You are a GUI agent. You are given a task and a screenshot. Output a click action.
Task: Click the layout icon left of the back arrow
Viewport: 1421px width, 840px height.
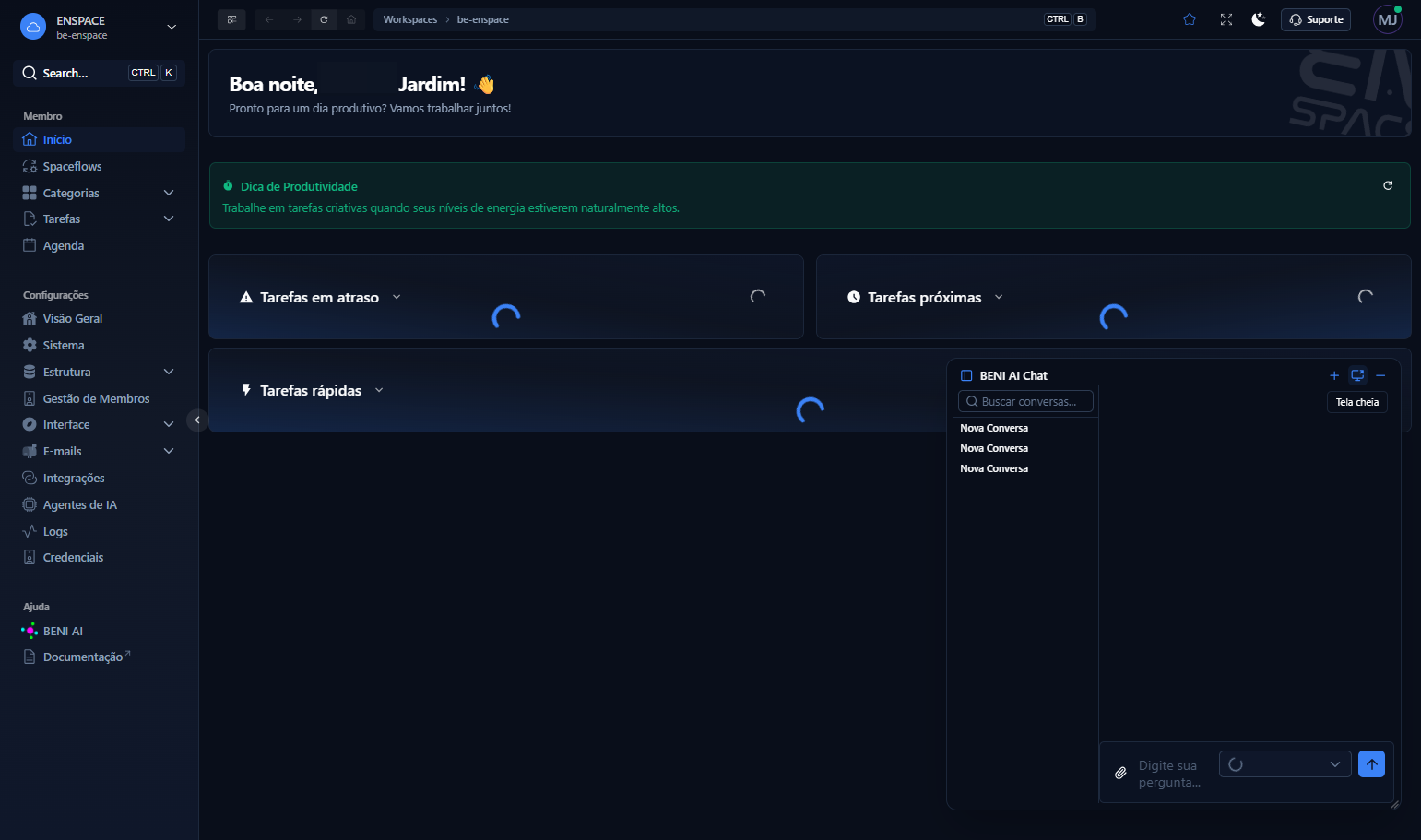click(x=231, y=19)
